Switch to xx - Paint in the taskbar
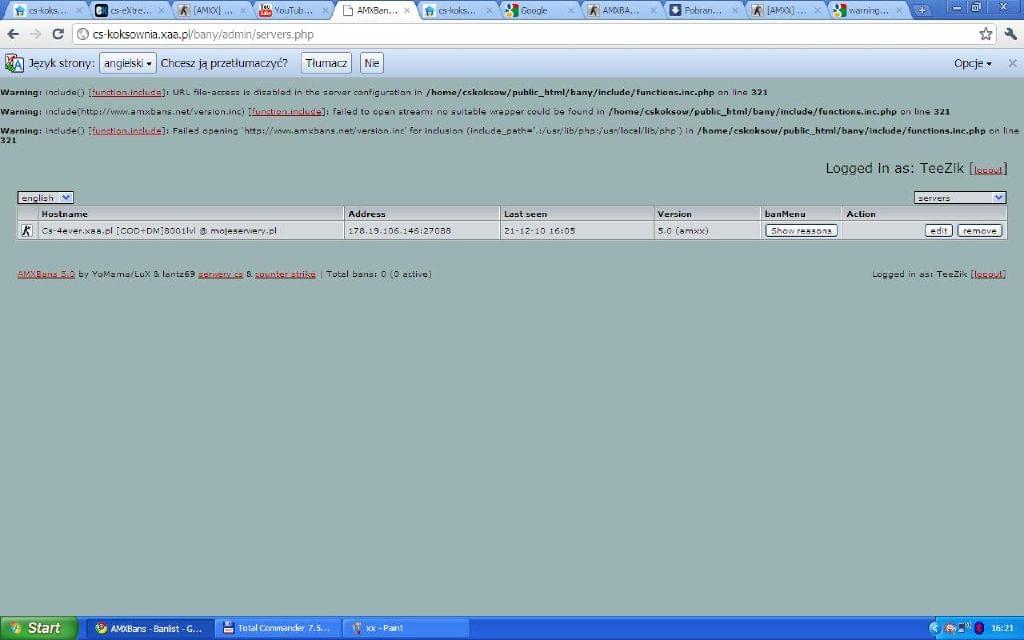Viewport: 1024px width, 640px height. 406,628
